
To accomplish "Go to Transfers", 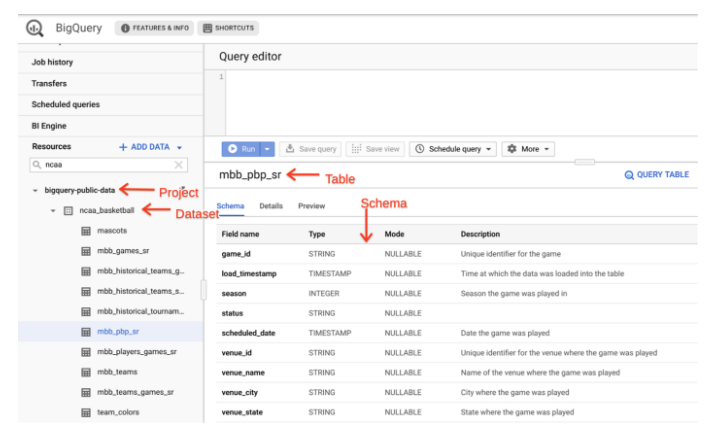I will tap(49, 83).
